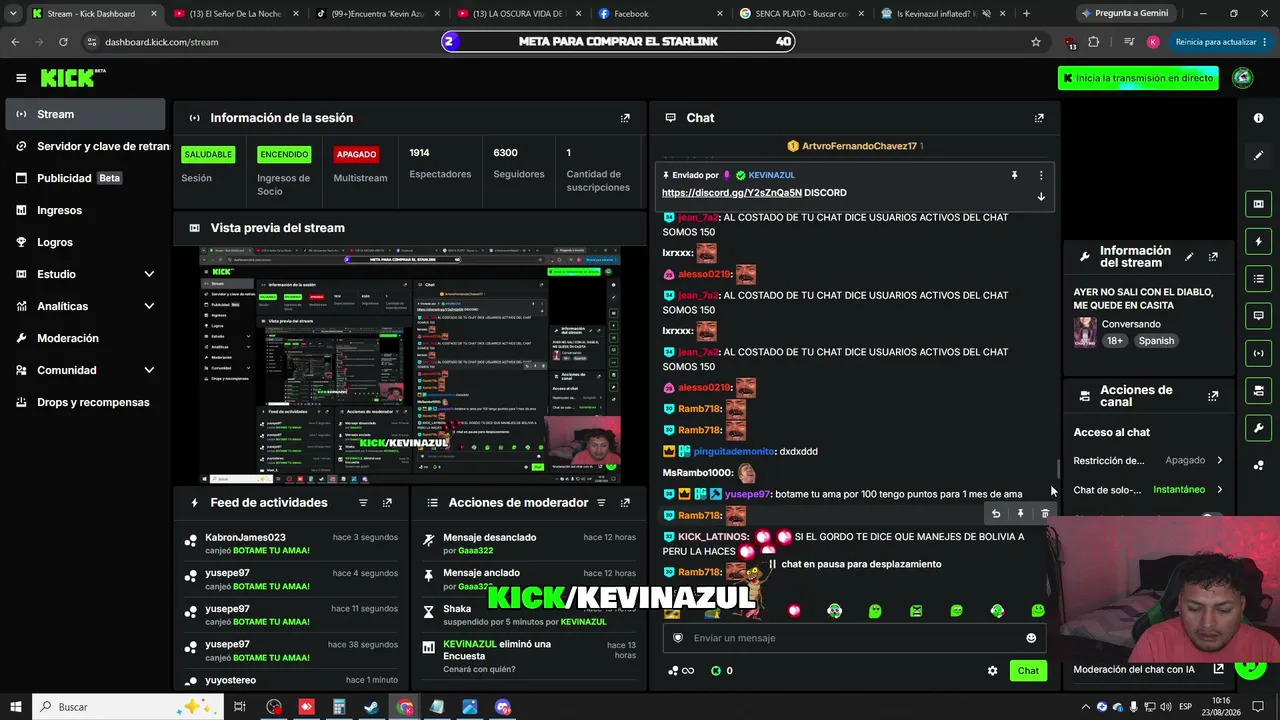Click the Kick logo in the header
Image resolution: width=1280 pixels, height=720 pixels.
tap(73, 78)
